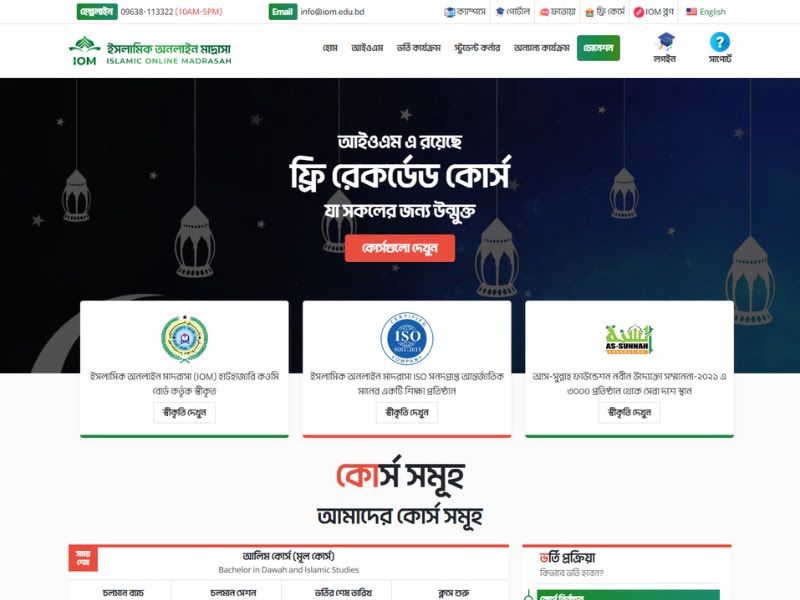
Task: Click the Islamic Online Madrasah logo
Action: 150,51
